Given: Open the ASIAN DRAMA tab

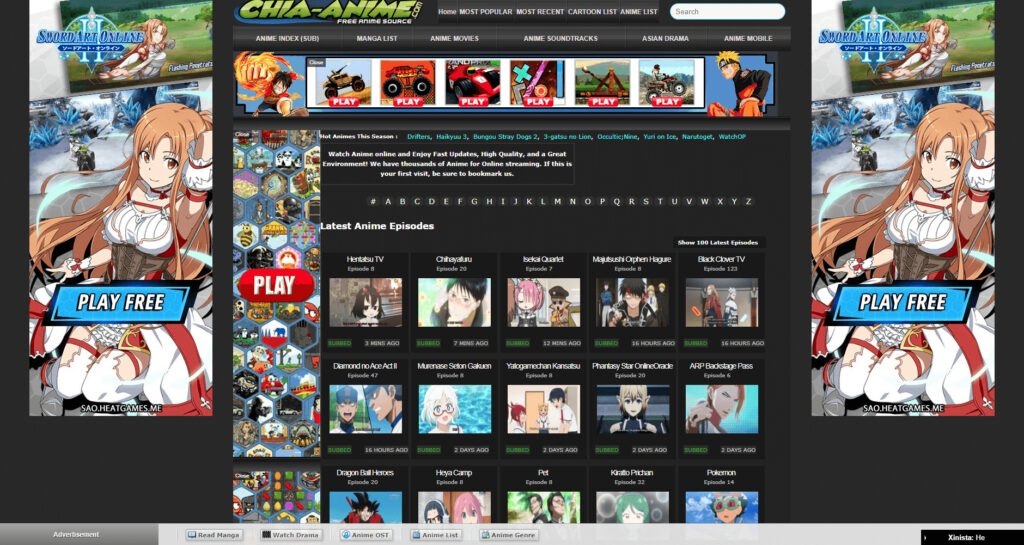Looking at the screenshot, I should [x=665, y=39].
